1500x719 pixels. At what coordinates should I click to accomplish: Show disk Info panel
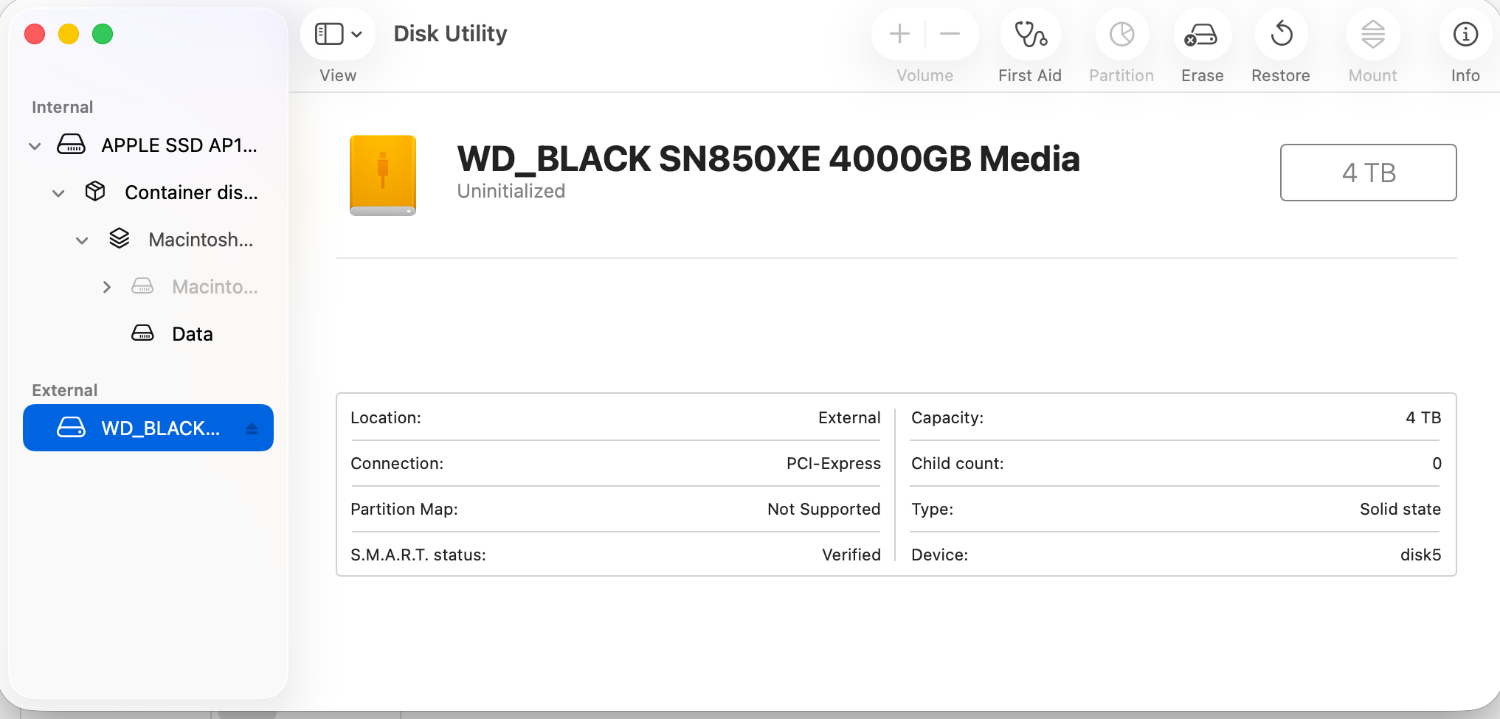1465,36
